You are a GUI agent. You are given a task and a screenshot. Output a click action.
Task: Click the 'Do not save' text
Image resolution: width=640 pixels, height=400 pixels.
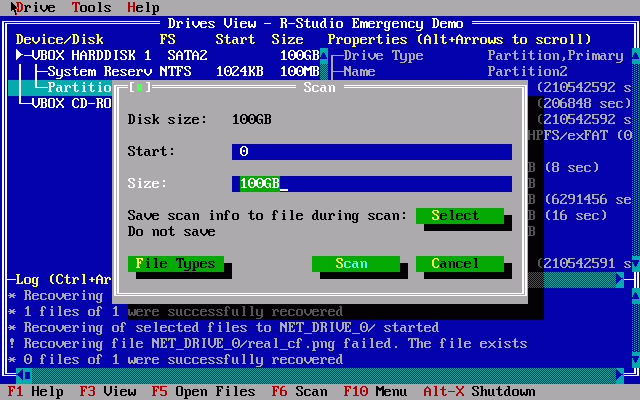tap(171, 232)
